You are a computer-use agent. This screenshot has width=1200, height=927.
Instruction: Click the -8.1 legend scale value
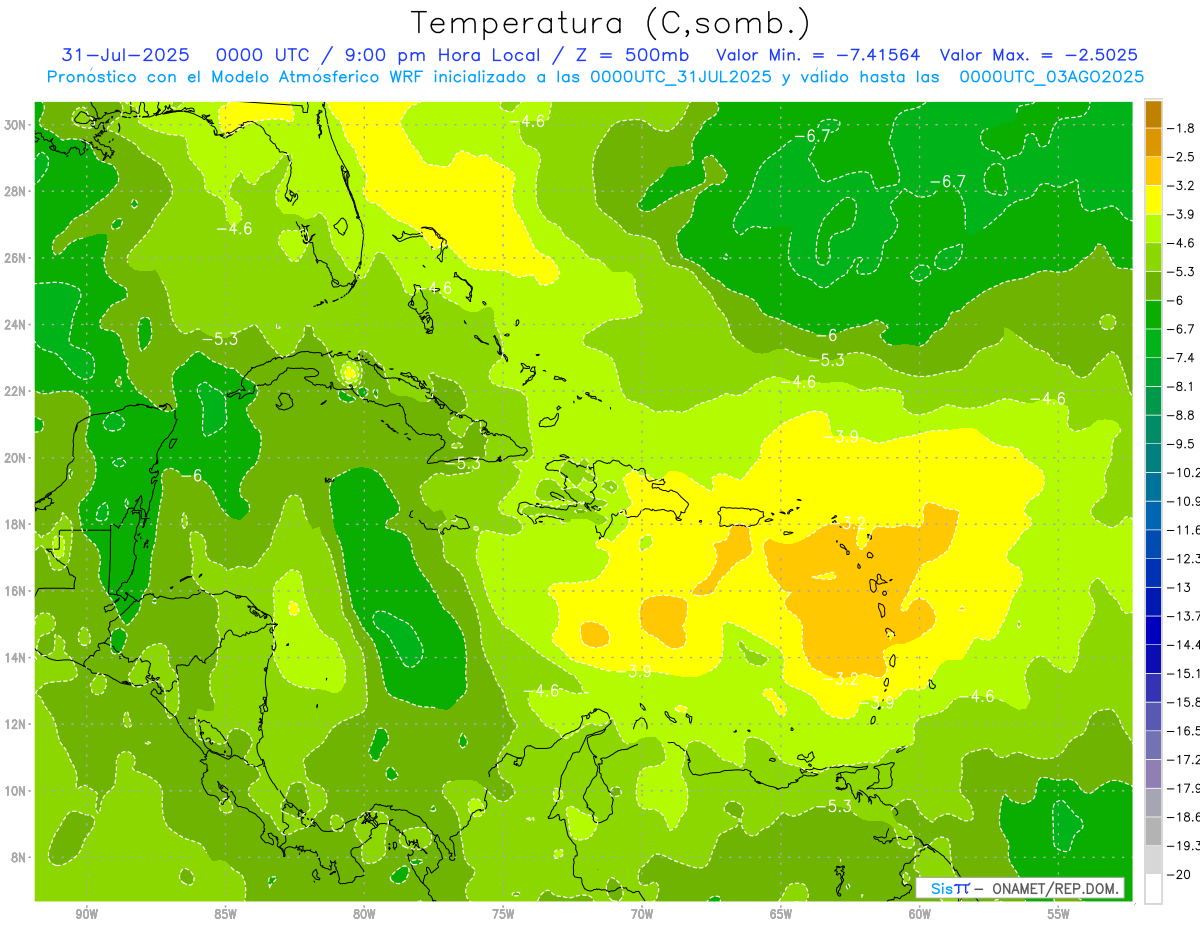click(x=1180, y=386)
